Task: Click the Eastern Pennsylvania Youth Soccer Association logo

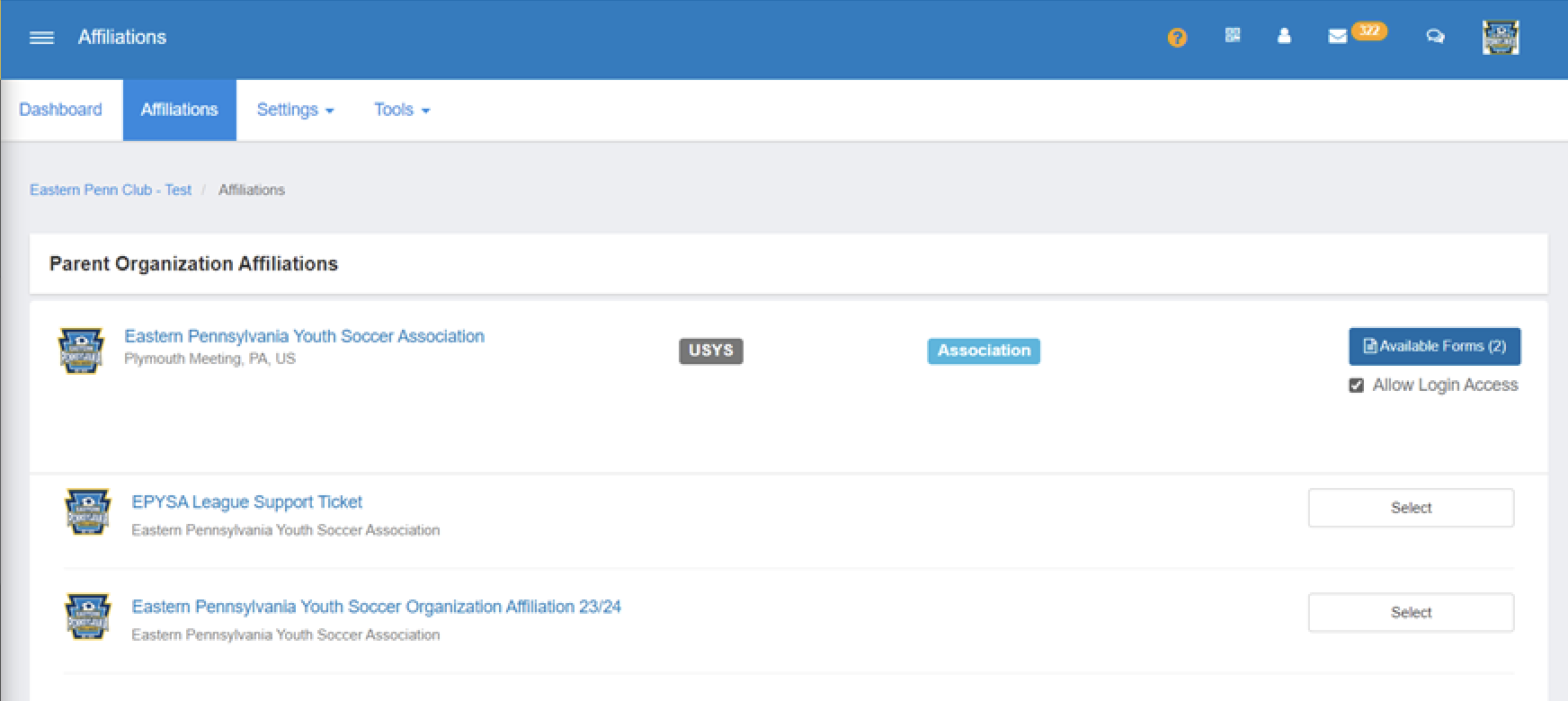Action: coord(81,350)
